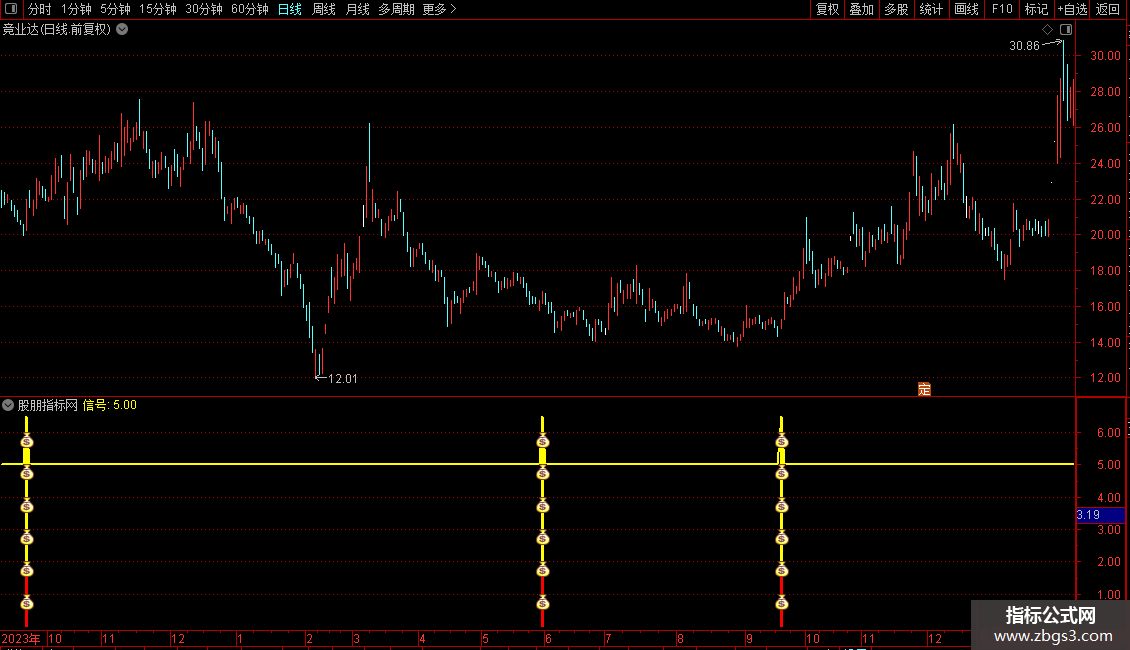
Task: Expand the 更多 periods menu
Action: coord(440,9)
